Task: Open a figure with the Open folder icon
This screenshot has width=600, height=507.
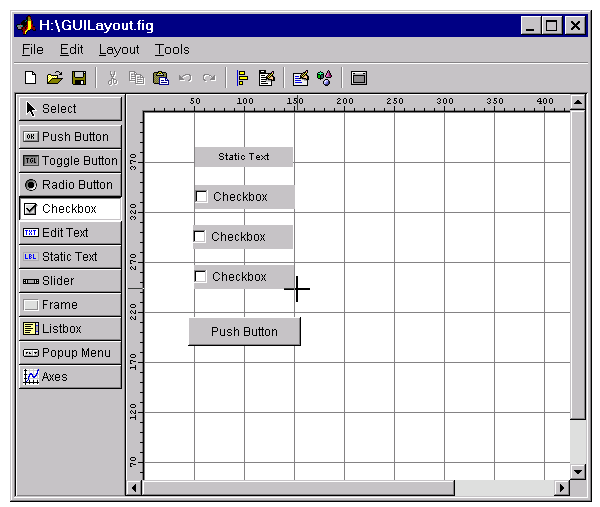Action: 55,78
